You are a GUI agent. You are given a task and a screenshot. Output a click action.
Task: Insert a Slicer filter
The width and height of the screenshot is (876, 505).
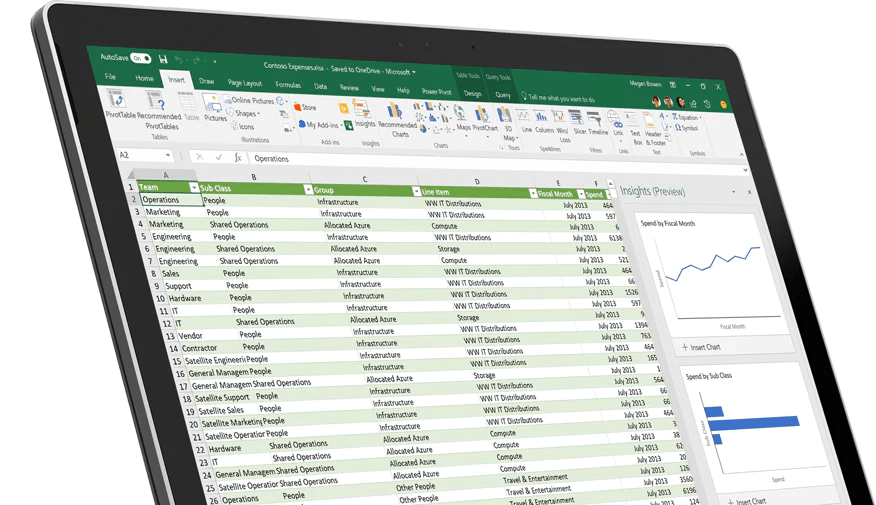pyautogui.click(x=580, y=118)
